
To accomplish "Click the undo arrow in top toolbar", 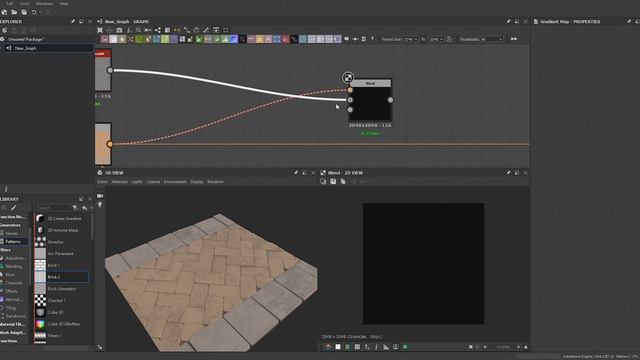I will tap(34, 12).
